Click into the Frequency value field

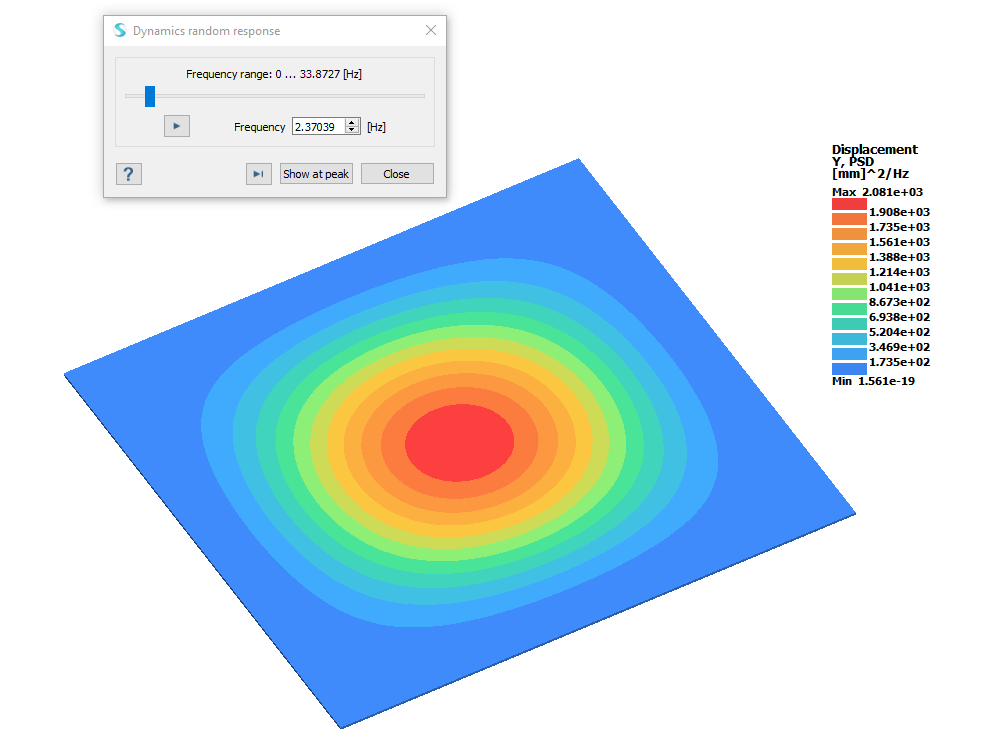(x=317, y=127)
